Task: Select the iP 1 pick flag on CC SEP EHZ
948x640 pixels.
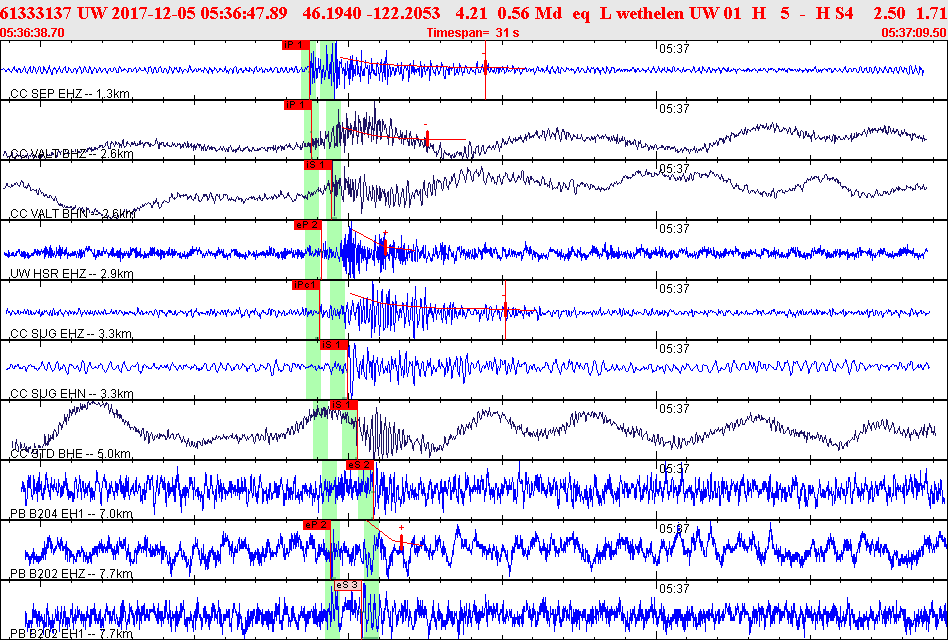Action: click(x=296, y=45)
